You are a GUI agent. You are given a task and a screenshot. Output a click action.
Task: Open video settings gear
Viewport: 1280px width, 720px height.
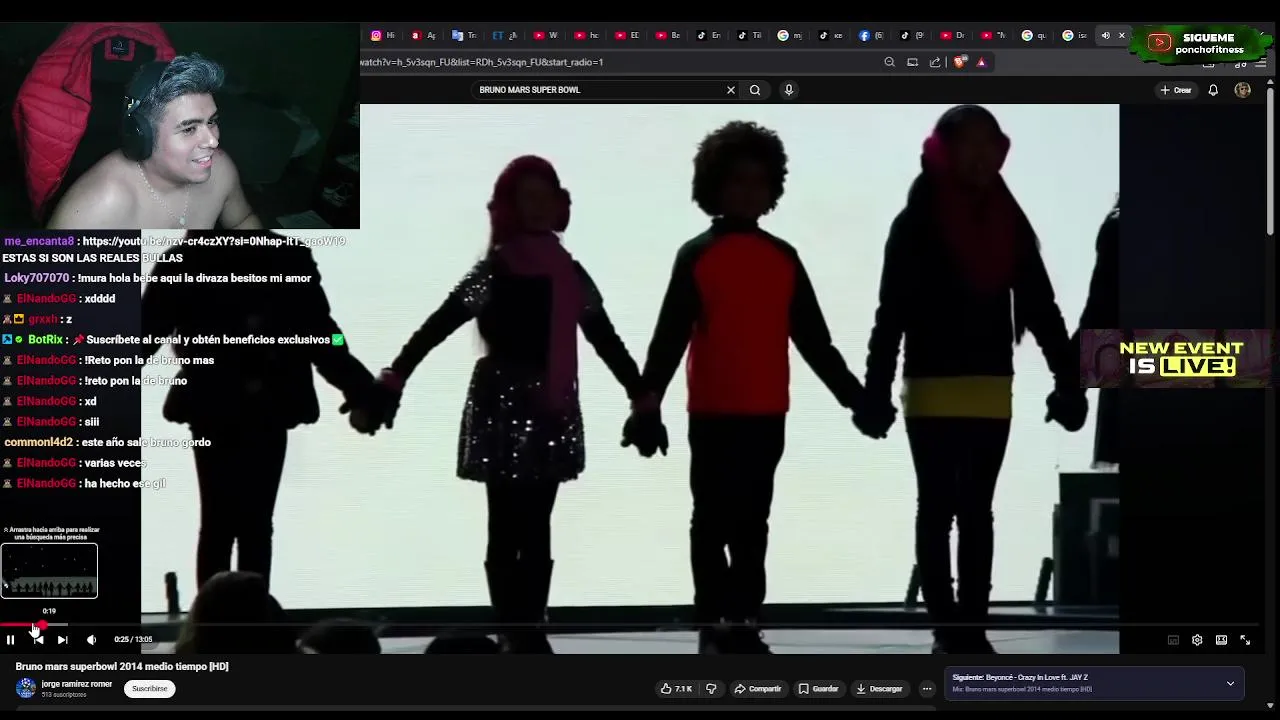(1197, 640)
